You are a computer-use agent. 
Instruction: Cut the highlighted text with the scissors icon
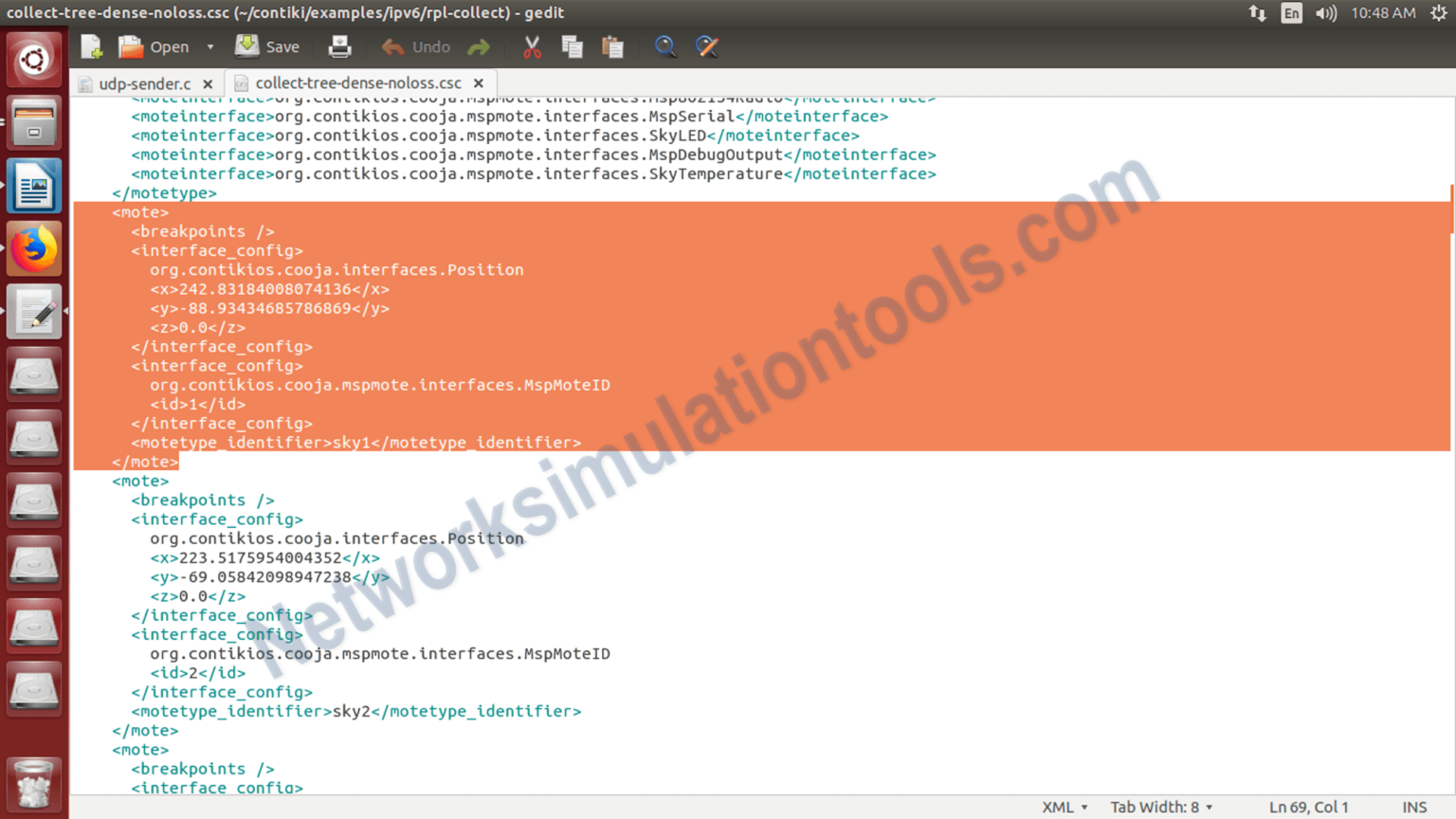[531, 45]
